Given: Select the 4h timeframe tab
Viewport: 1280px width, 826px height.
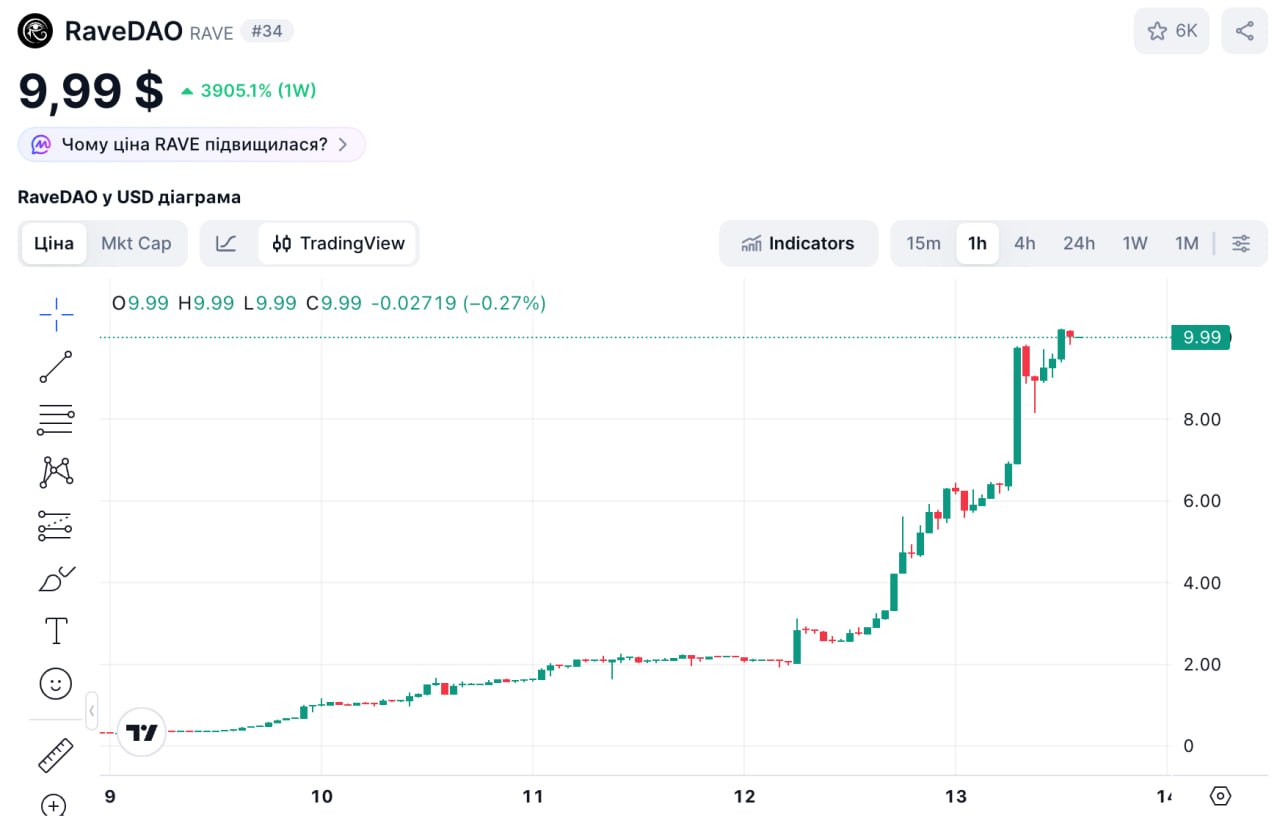Looking at the screenshot, I should pos(1024,243).
